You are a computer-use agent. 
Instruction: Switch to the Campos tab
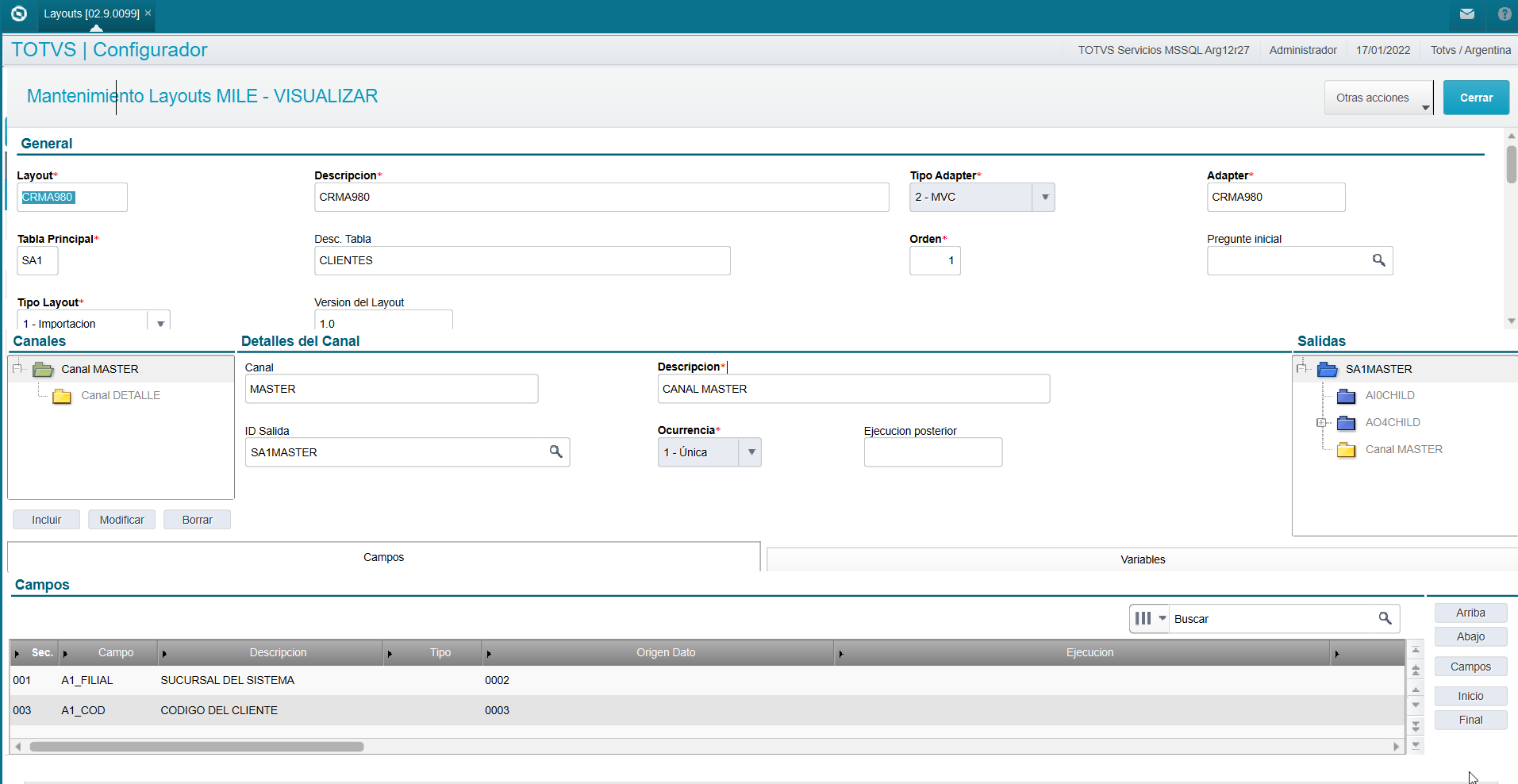click(384, 557)
